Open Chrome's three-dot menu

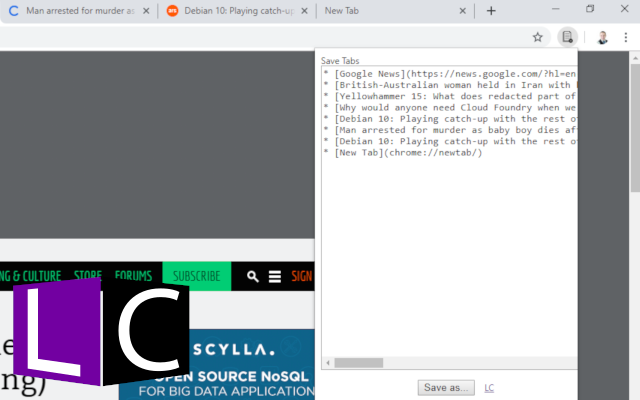627,37
